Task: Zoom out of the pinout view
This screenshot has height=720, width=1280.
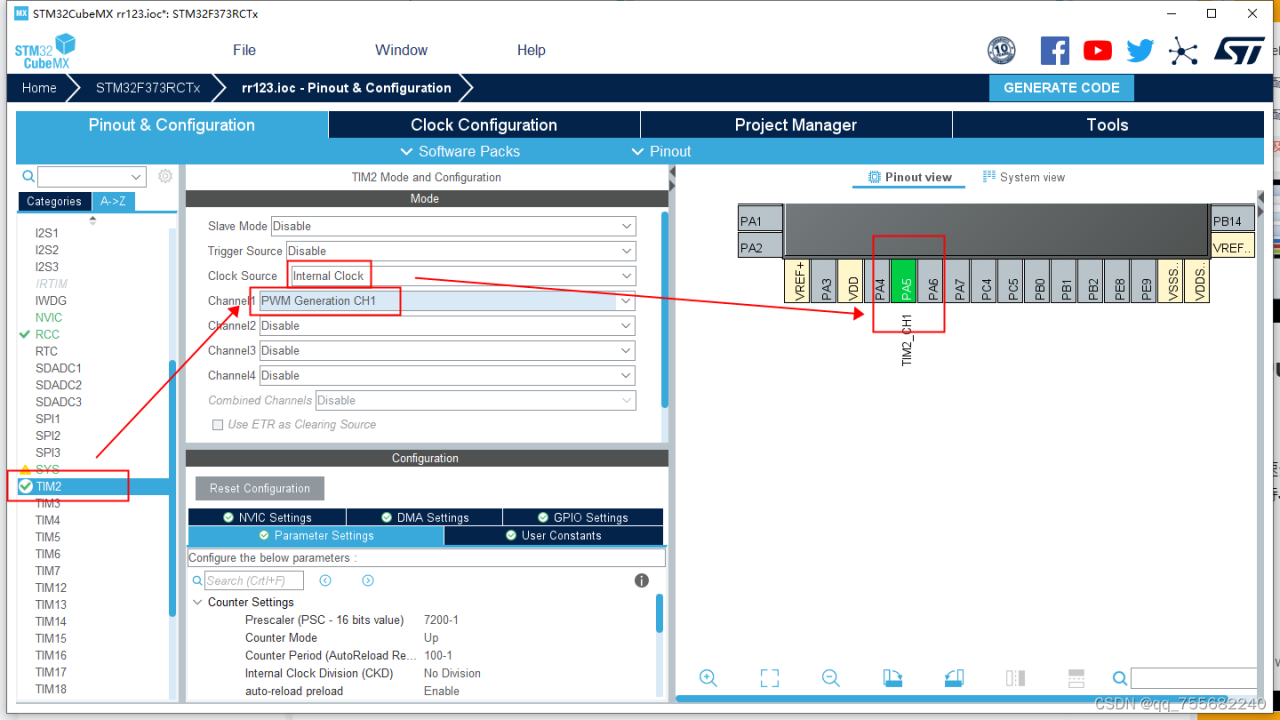Action: click(830, 678)
